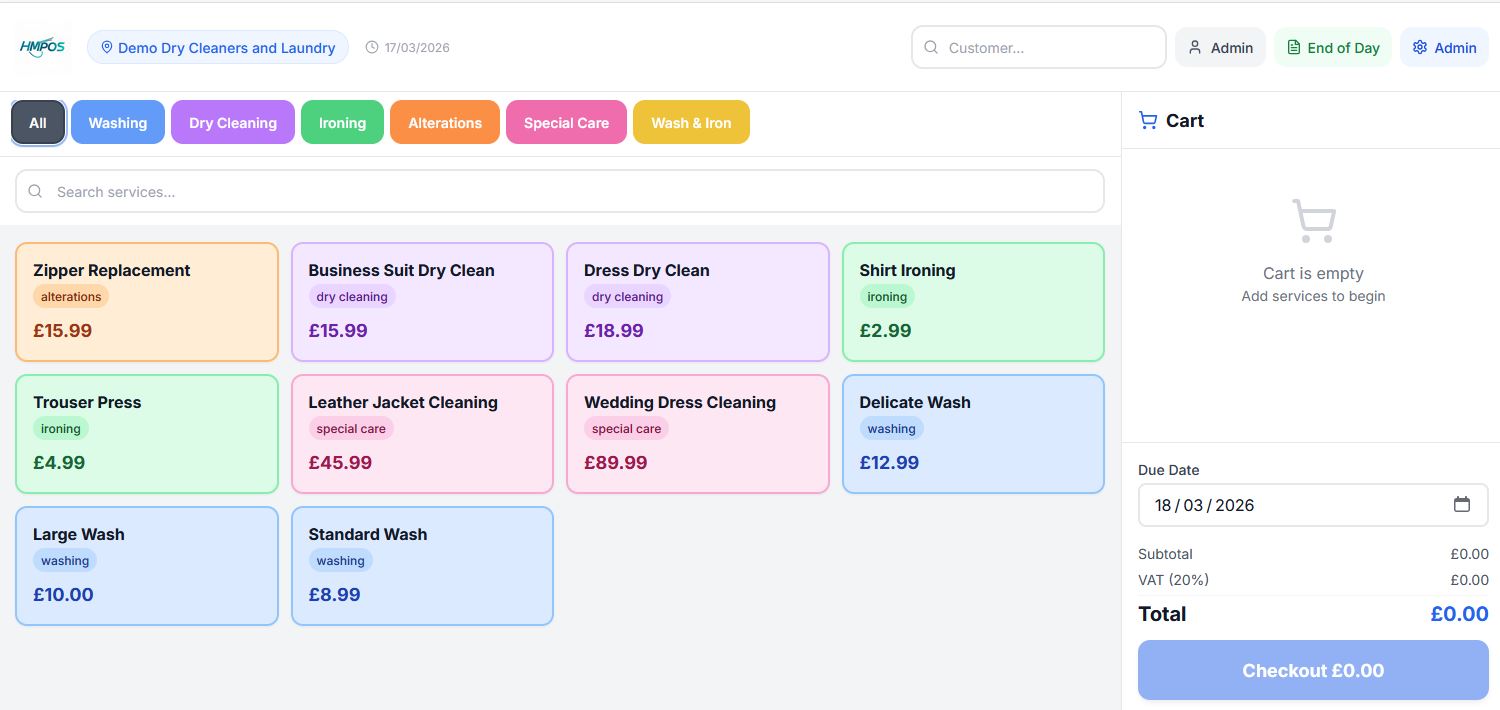Click the Checkout £0.00 button
This screenshot has width=1500, height=710.
pyautogui.click(x=1313, y=670)
